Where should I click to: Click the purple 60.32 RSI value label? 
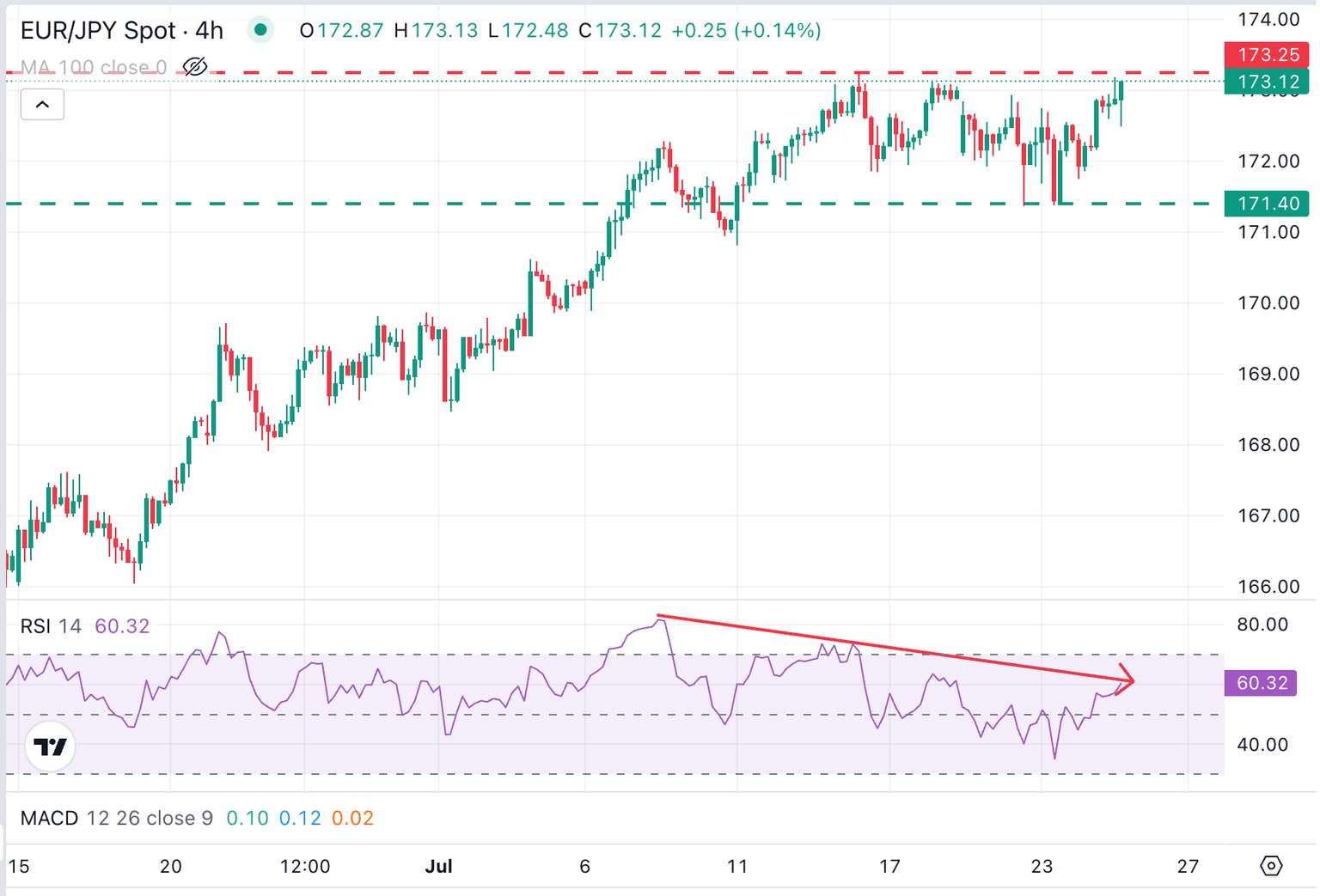coord(1259,683)
